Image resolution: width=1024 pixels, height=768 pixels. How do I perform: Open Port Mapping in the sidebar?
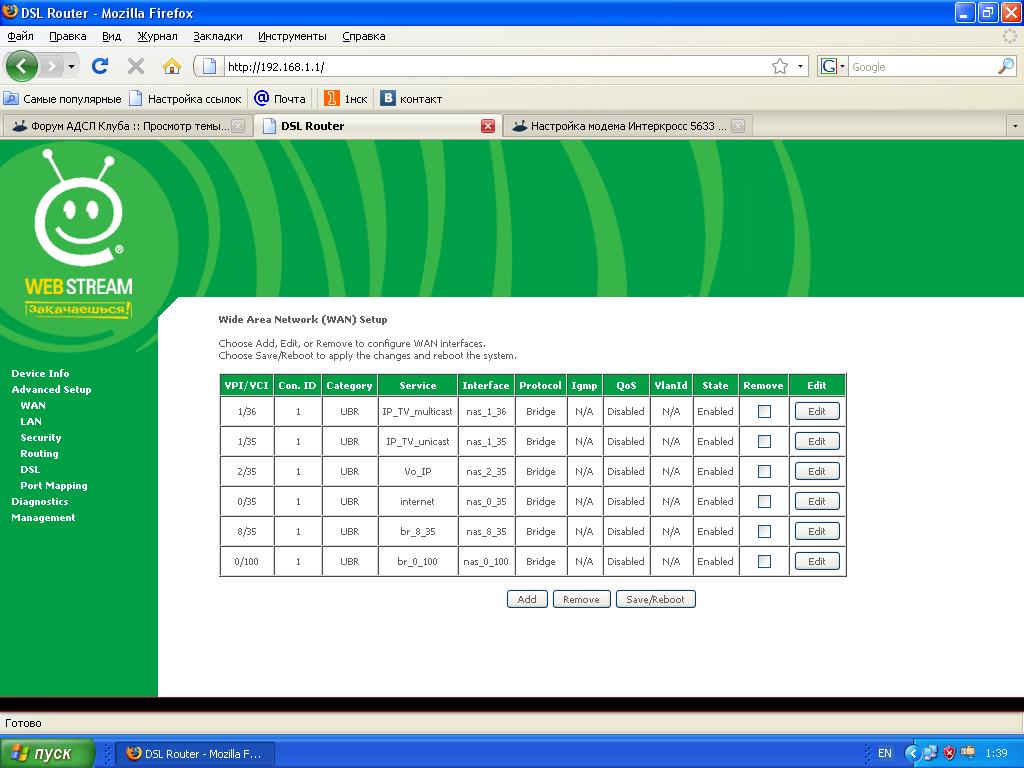point(54,485)
